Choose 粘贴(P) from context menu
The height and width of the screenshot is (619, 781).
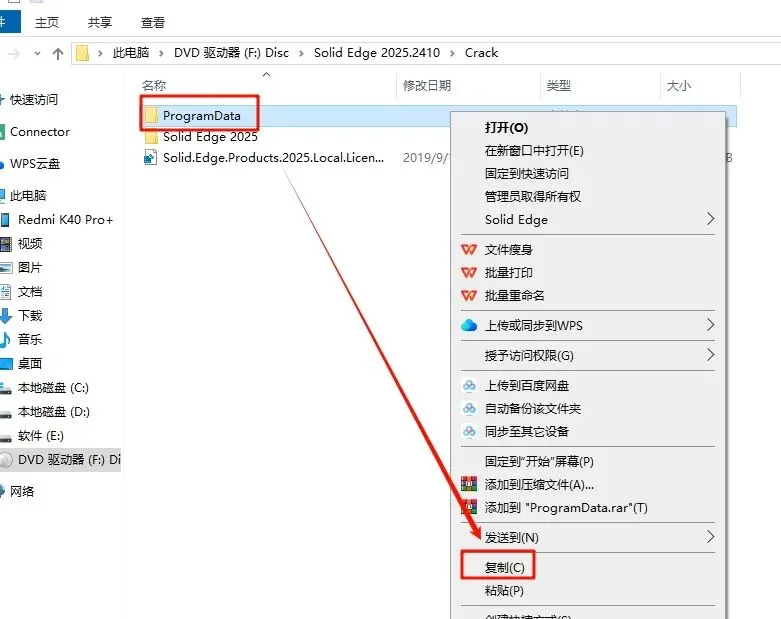(504, 591)
